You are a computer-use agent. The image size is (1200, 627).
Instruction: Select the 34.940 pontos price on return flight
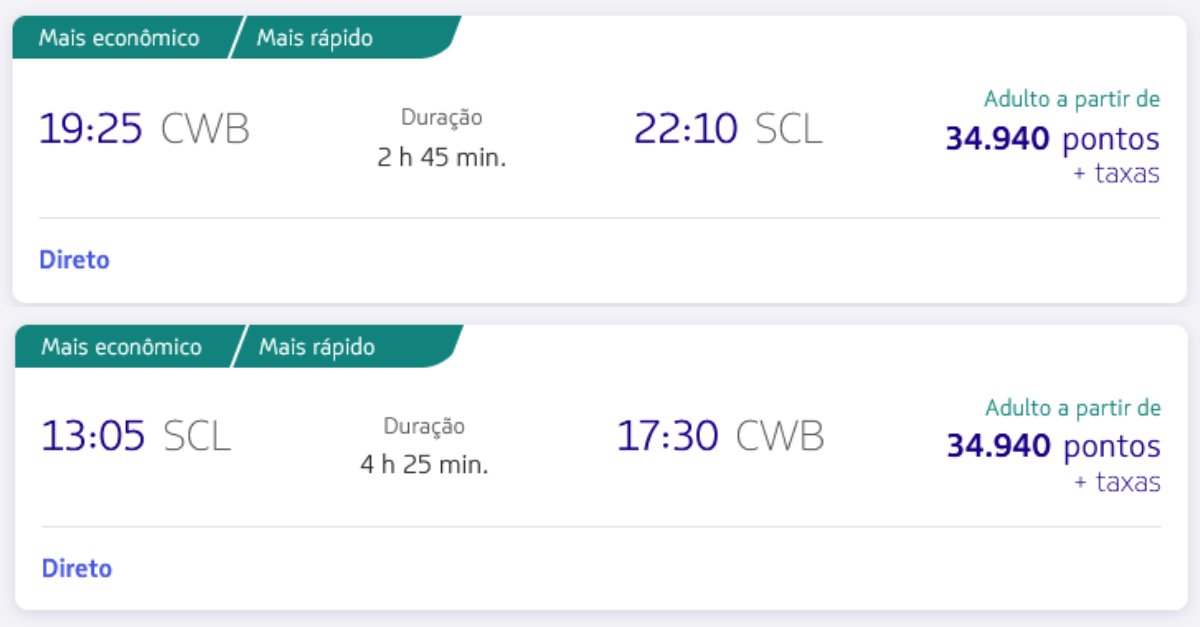(x=1054, y=445)
